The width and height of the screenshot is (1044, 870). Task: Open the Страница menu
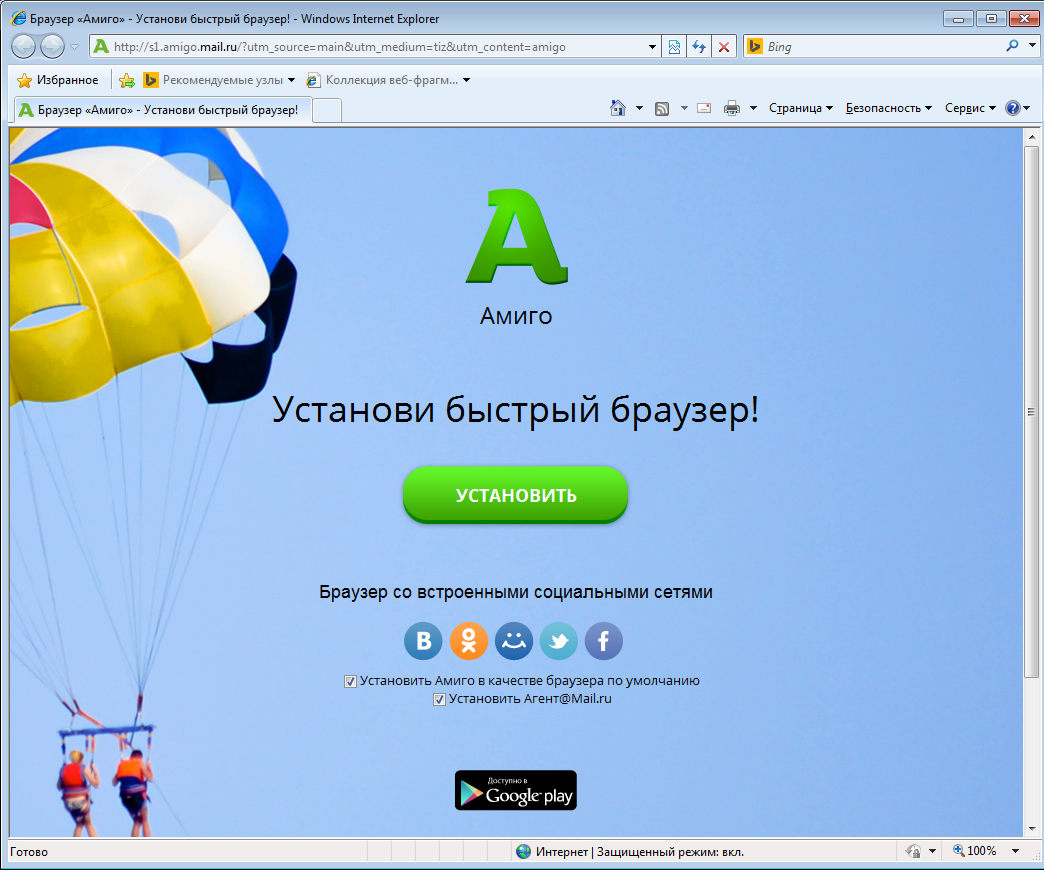(x=800, y=108)
